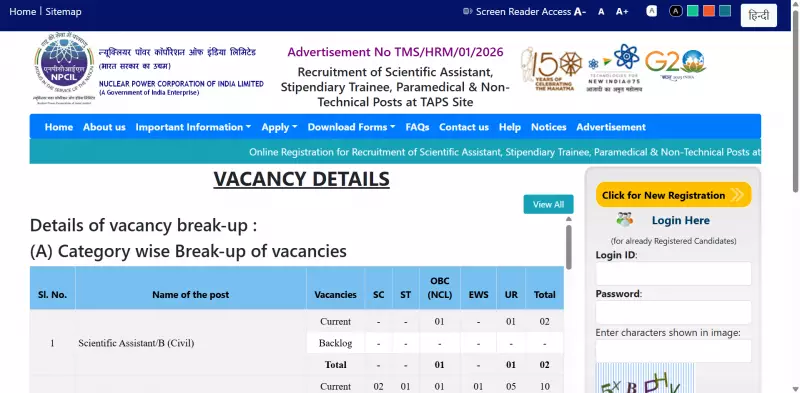This screenshot has width=800, height=393.
Task: Focus the Password input field
Action: tap(673, 312)
